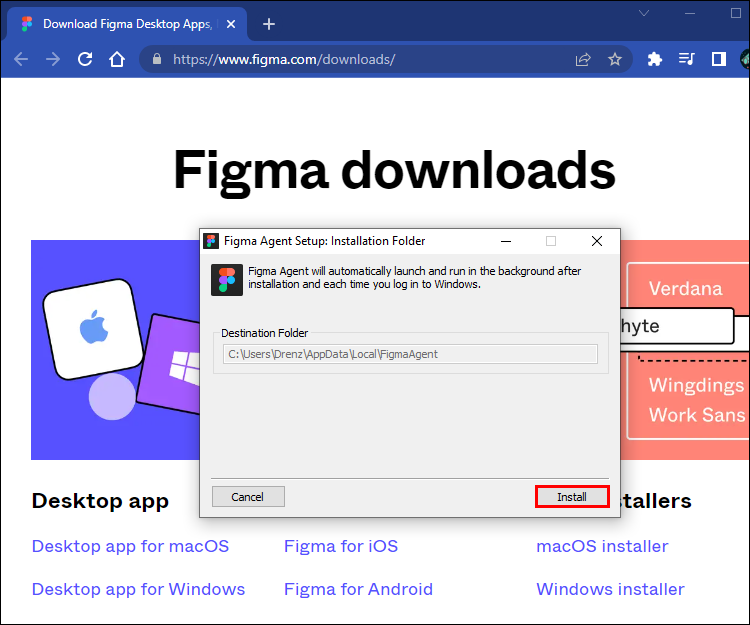Click the Destination Folder label
Image resolution: width=750 pixels, height=625 pixels.
[264, 333]
